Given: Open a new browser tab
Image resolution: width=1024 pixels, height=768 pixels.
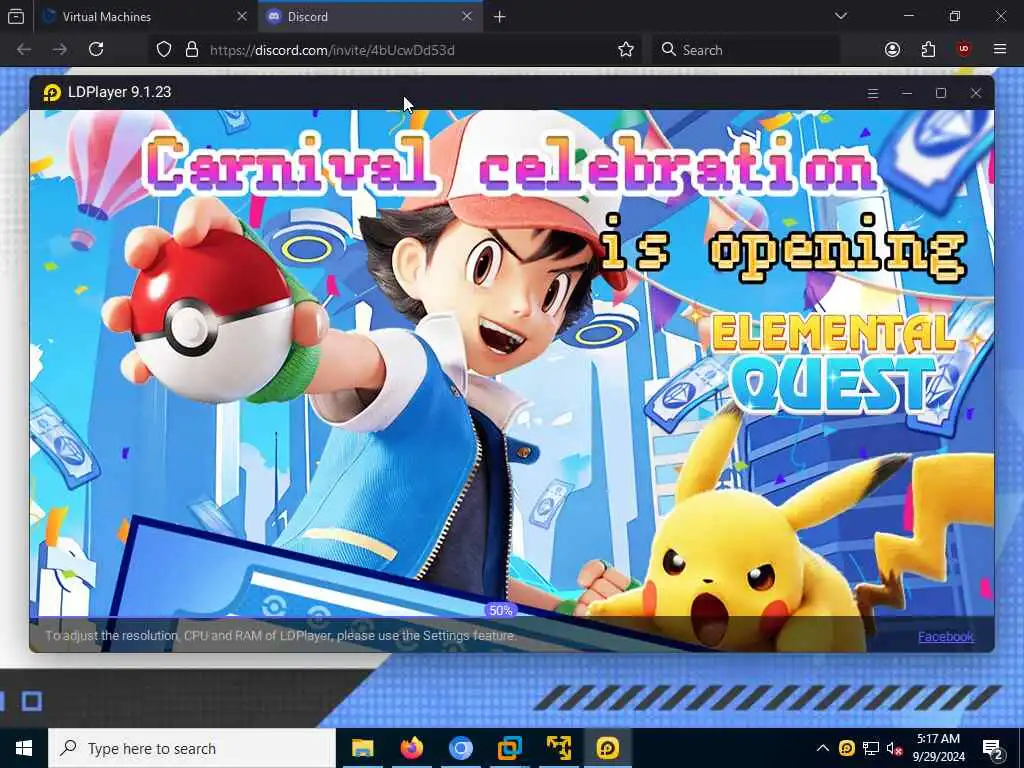Looking at the screenshot, I should (500, 17).
